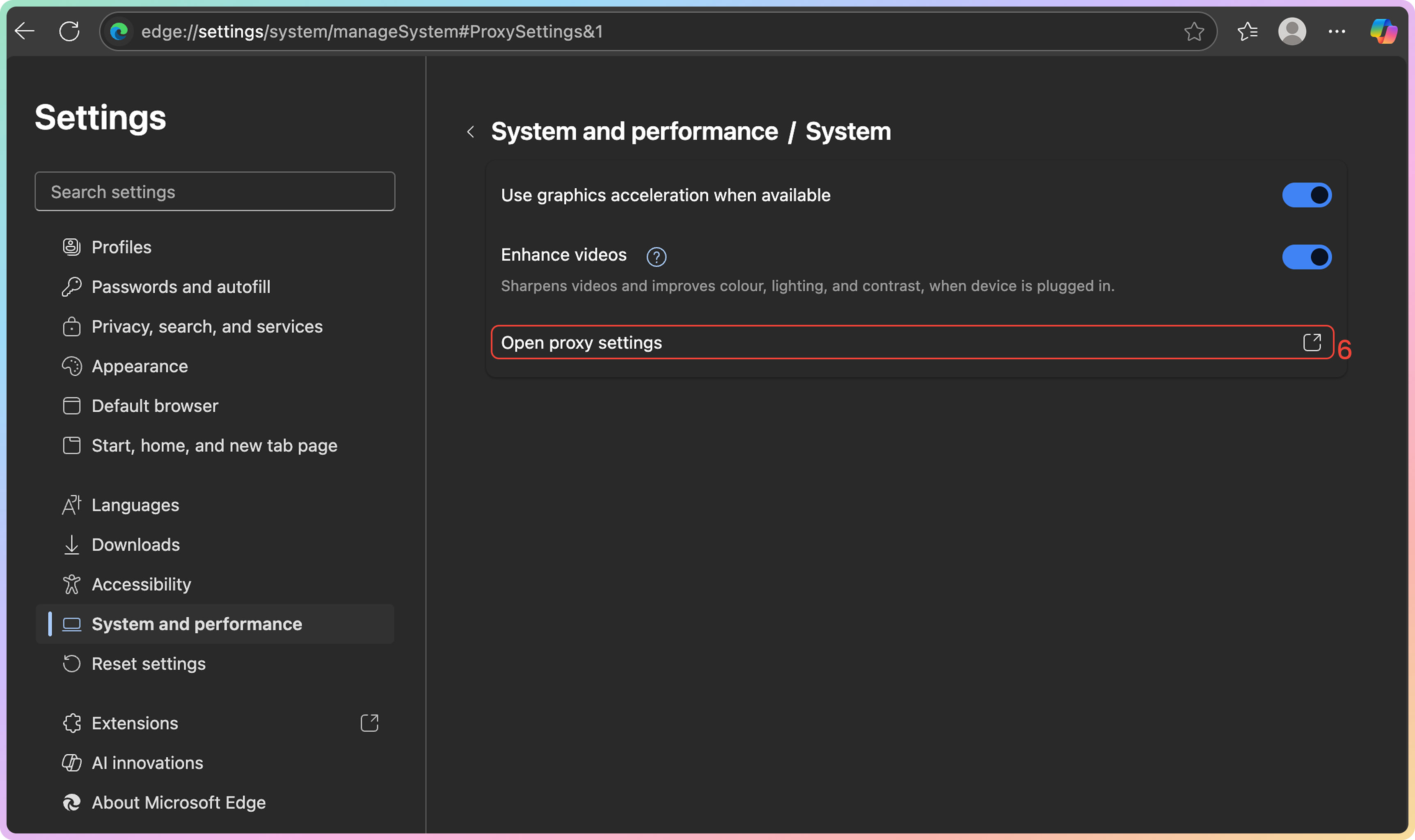
Task: Click the address bar URL
Action: 371,32
